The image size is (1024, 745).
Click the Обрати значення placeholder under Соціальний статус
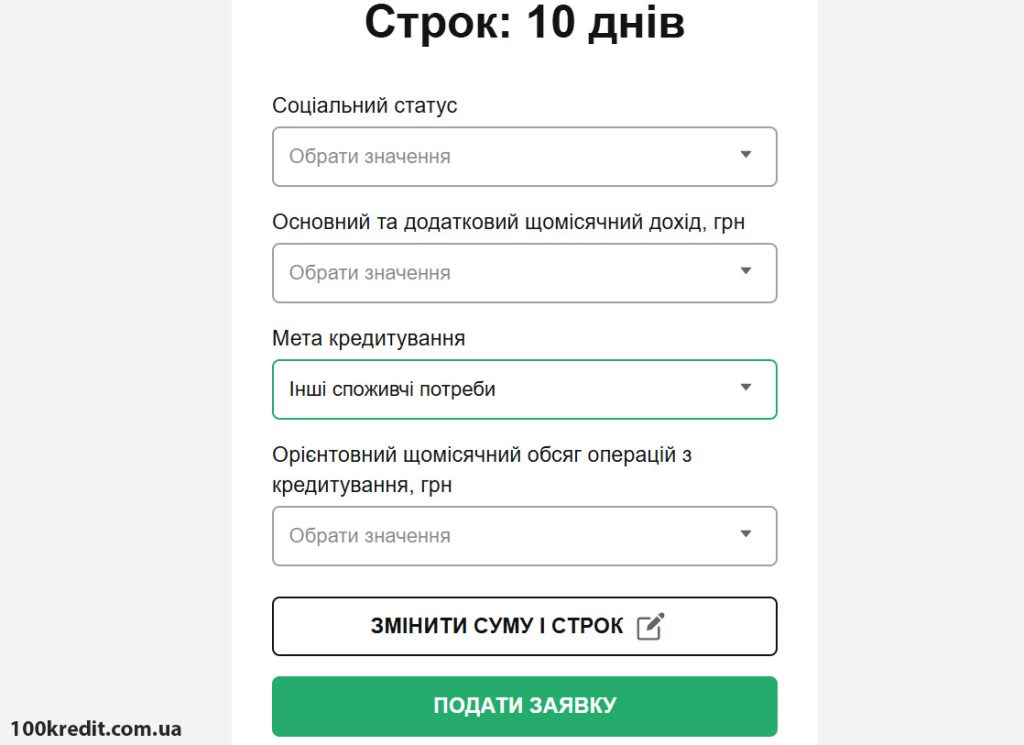point(370,157)
